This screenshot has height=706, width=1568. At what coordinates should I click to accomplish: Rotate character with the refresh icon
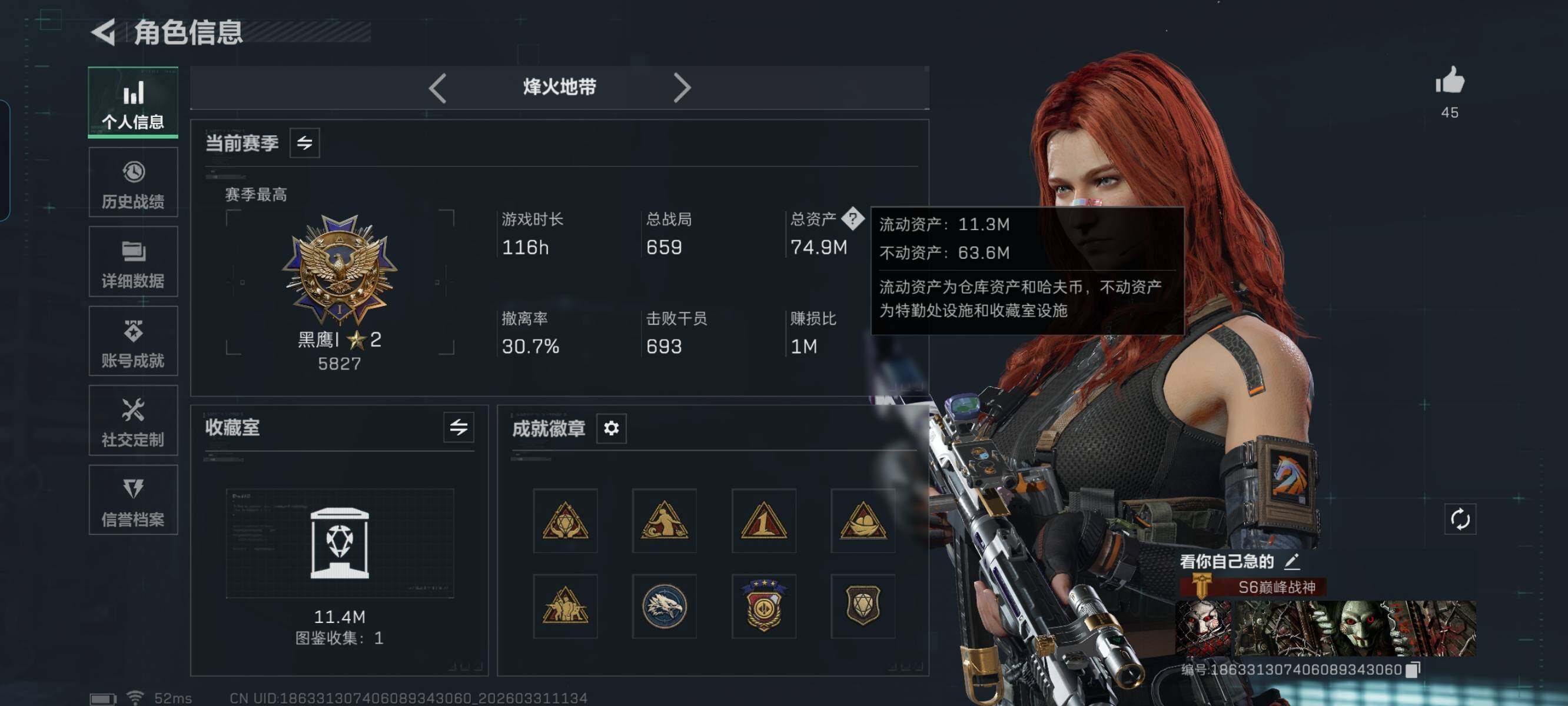pos(1460,519)
